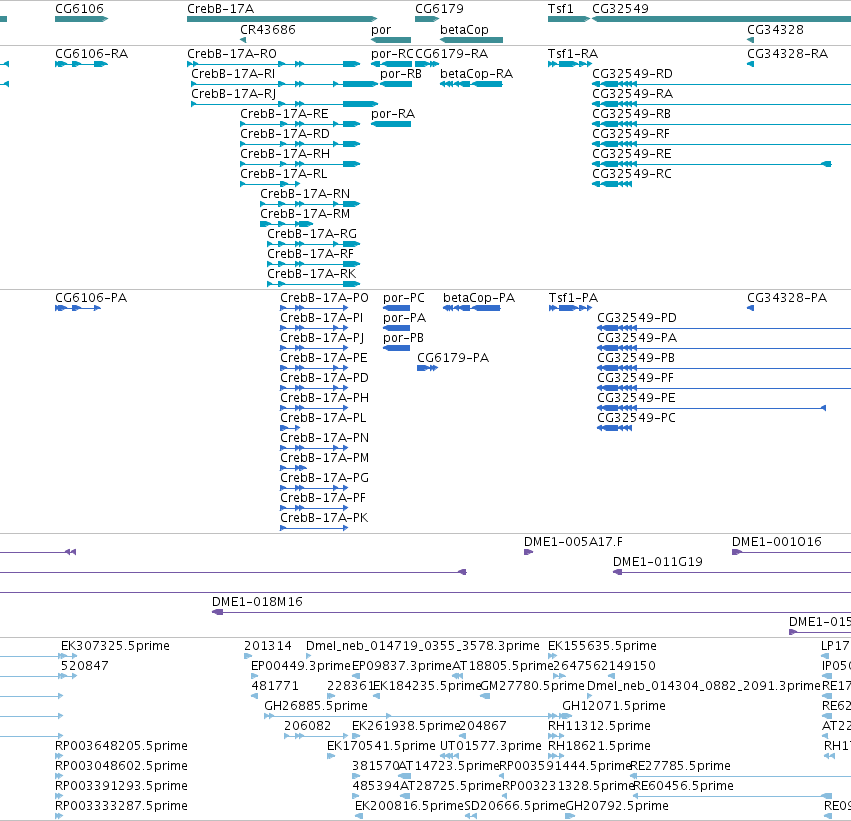Select the DME1-005A17.F clone marker

(528, 552)
